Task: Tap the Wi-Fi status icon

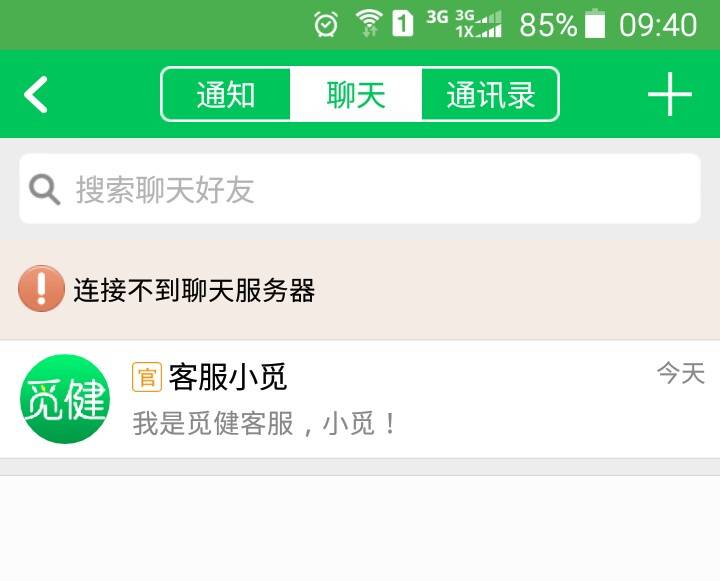Action: (369, 23)
